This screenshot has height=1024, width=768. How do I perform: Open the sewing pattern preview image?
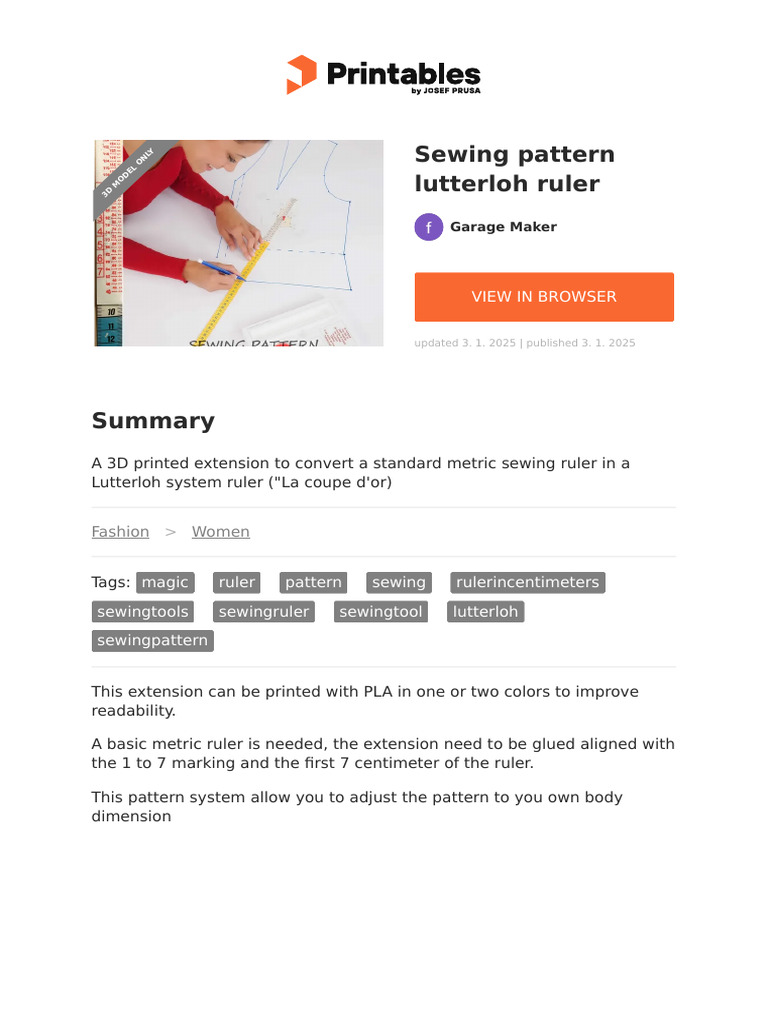[x=239, y=243]
